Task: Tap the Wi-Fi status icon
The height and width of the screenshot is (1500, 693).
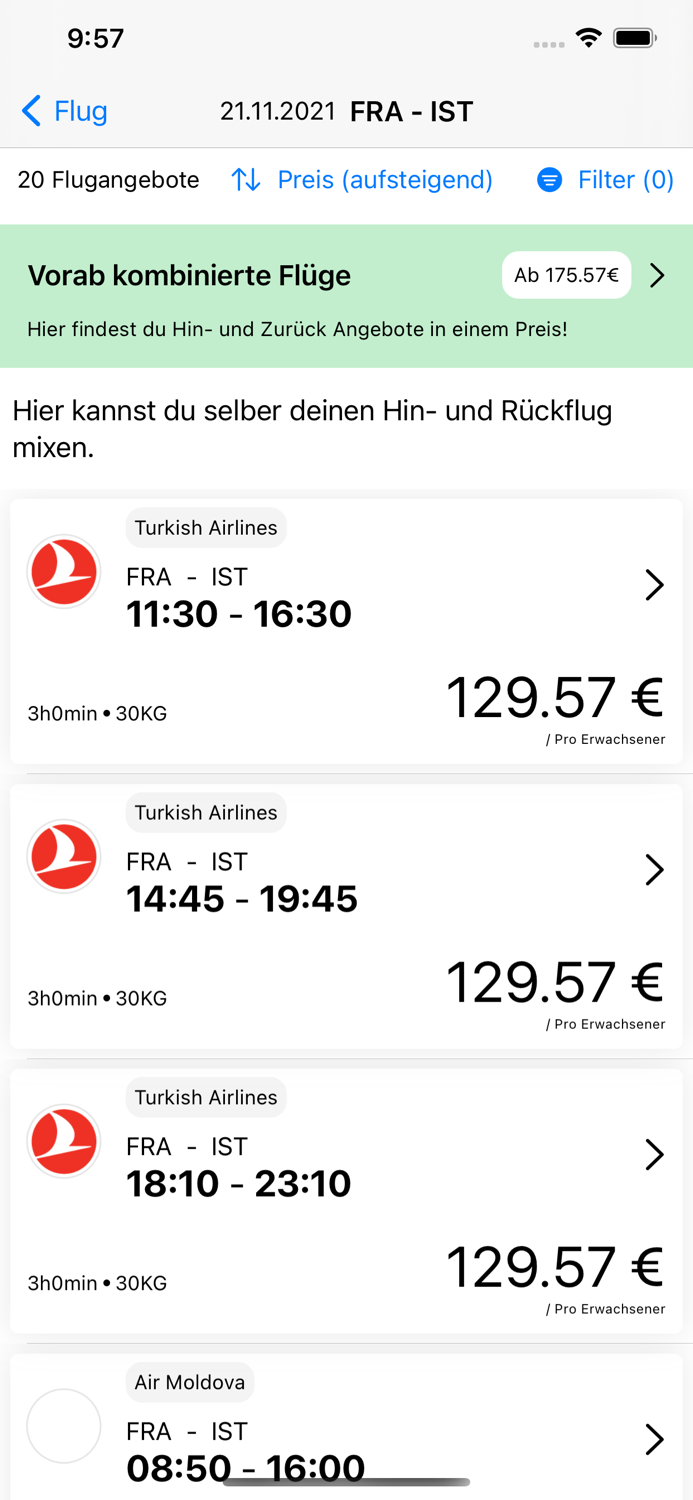Action: [588, 38]
